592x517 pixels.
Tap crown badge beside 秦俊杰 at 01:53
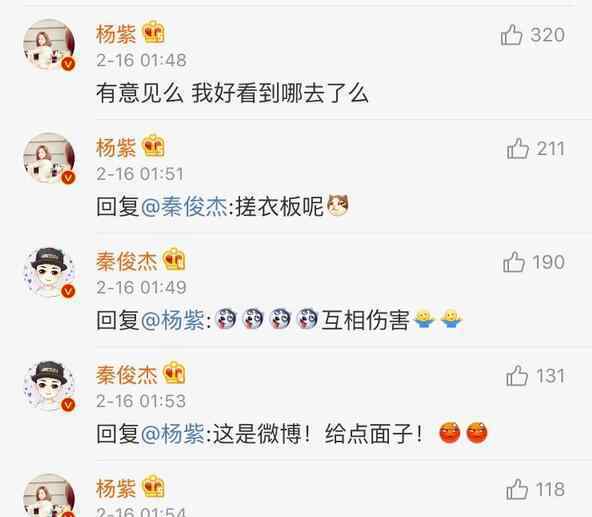174,373
